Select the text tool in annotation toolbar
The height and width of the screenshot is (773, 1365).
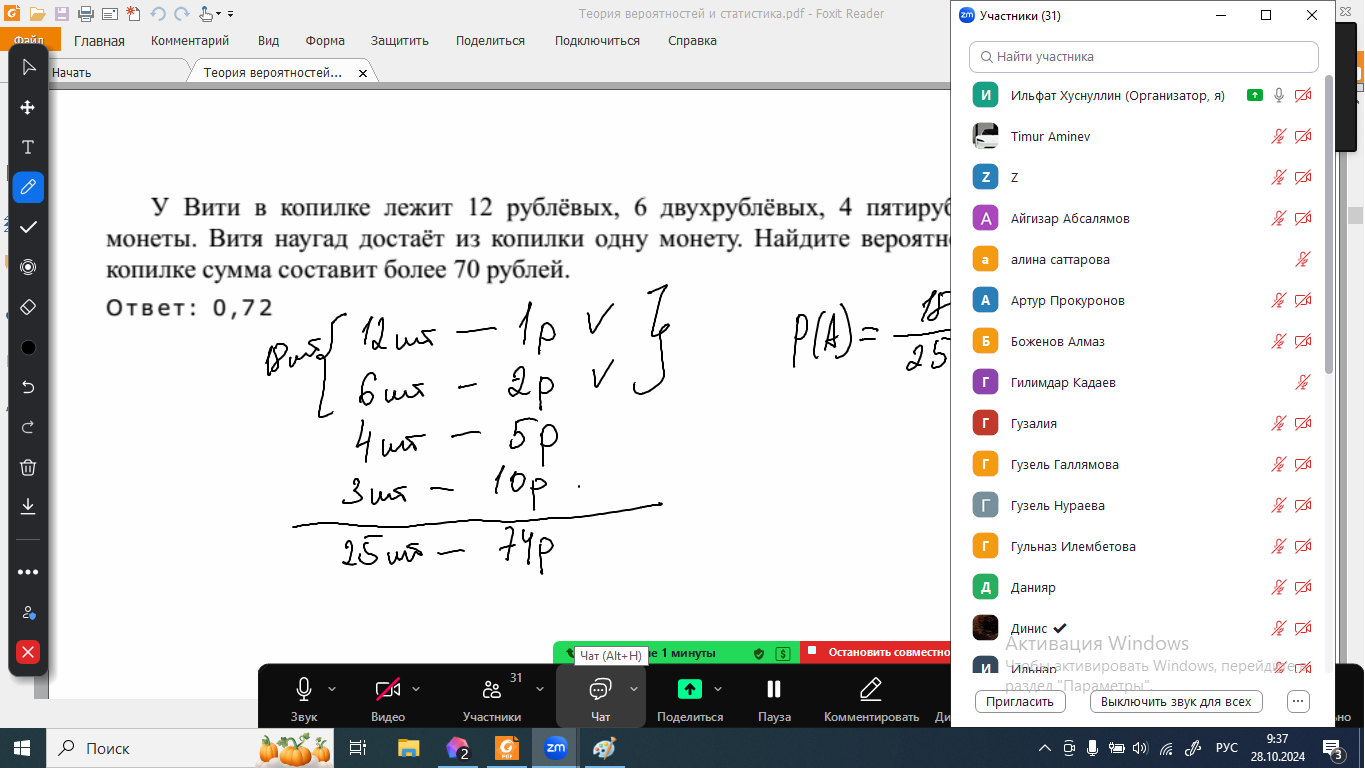pos(28,147)
